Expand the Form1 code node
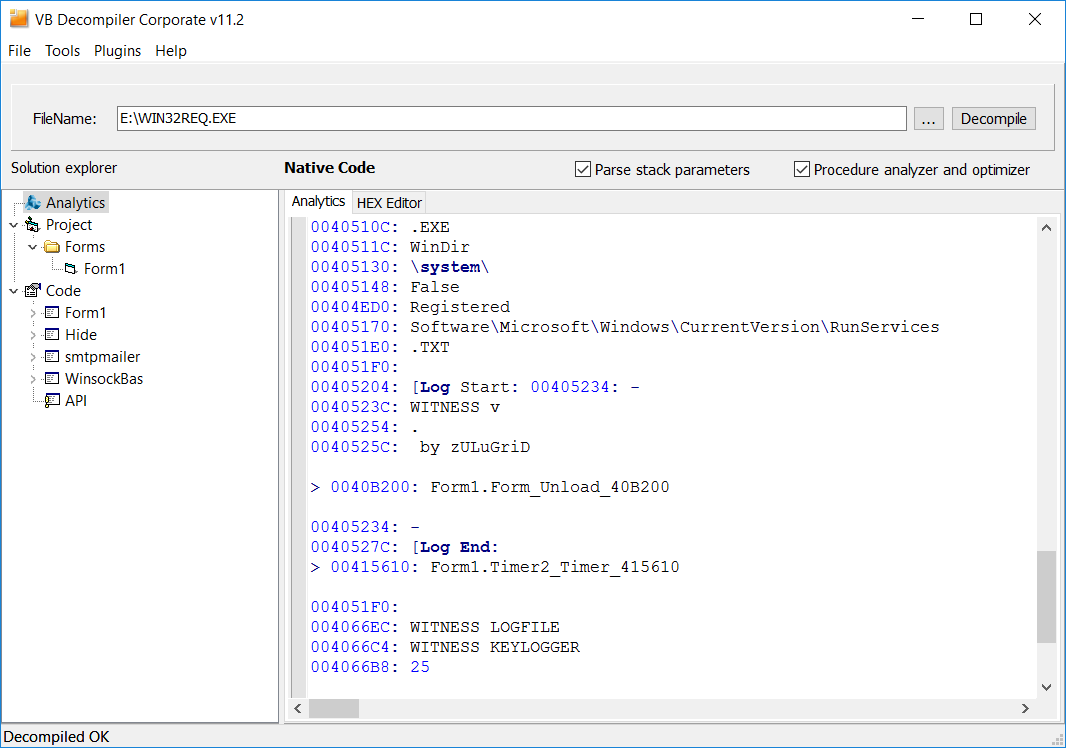 tap(33, 313)
